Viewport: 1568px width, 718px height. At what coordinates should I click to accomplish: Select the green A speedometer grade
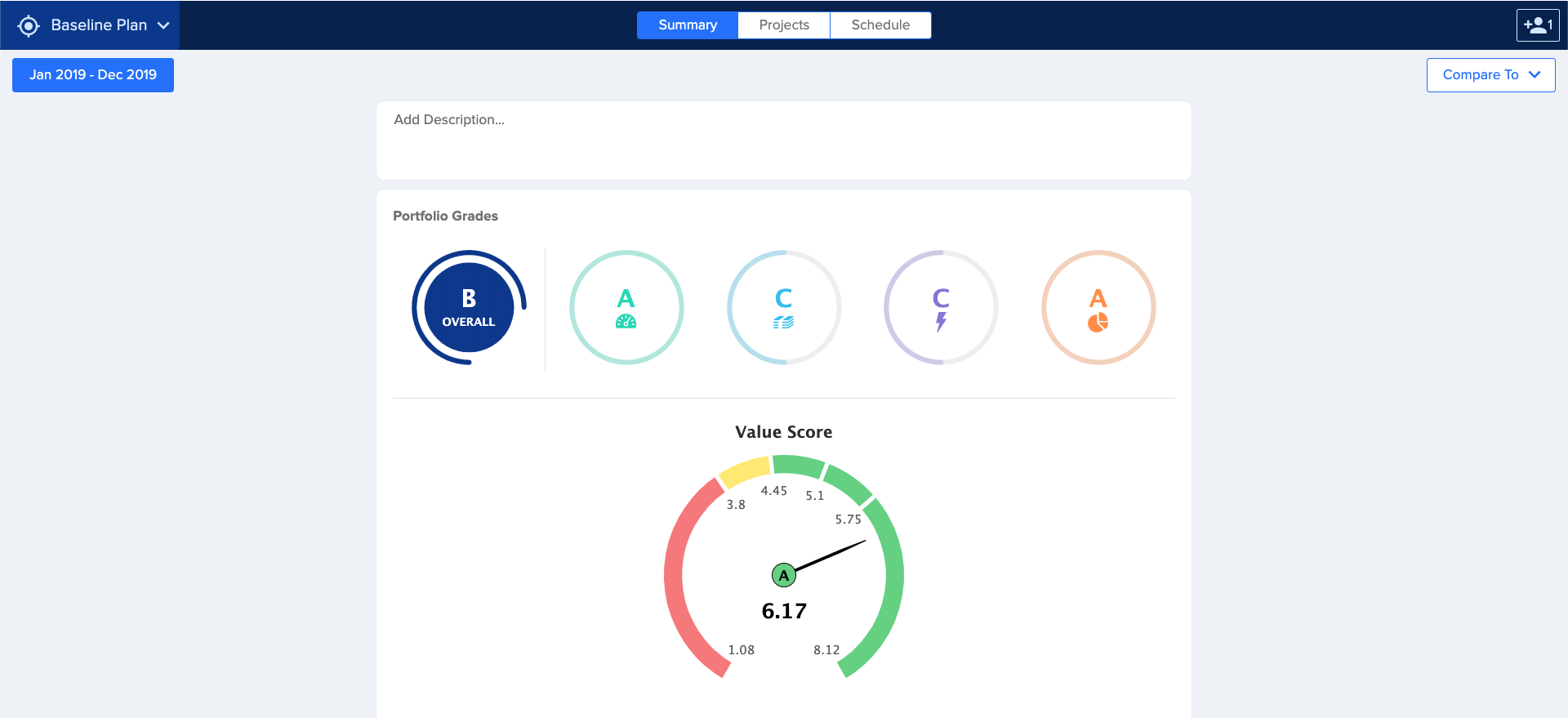[x=626, y=307]
